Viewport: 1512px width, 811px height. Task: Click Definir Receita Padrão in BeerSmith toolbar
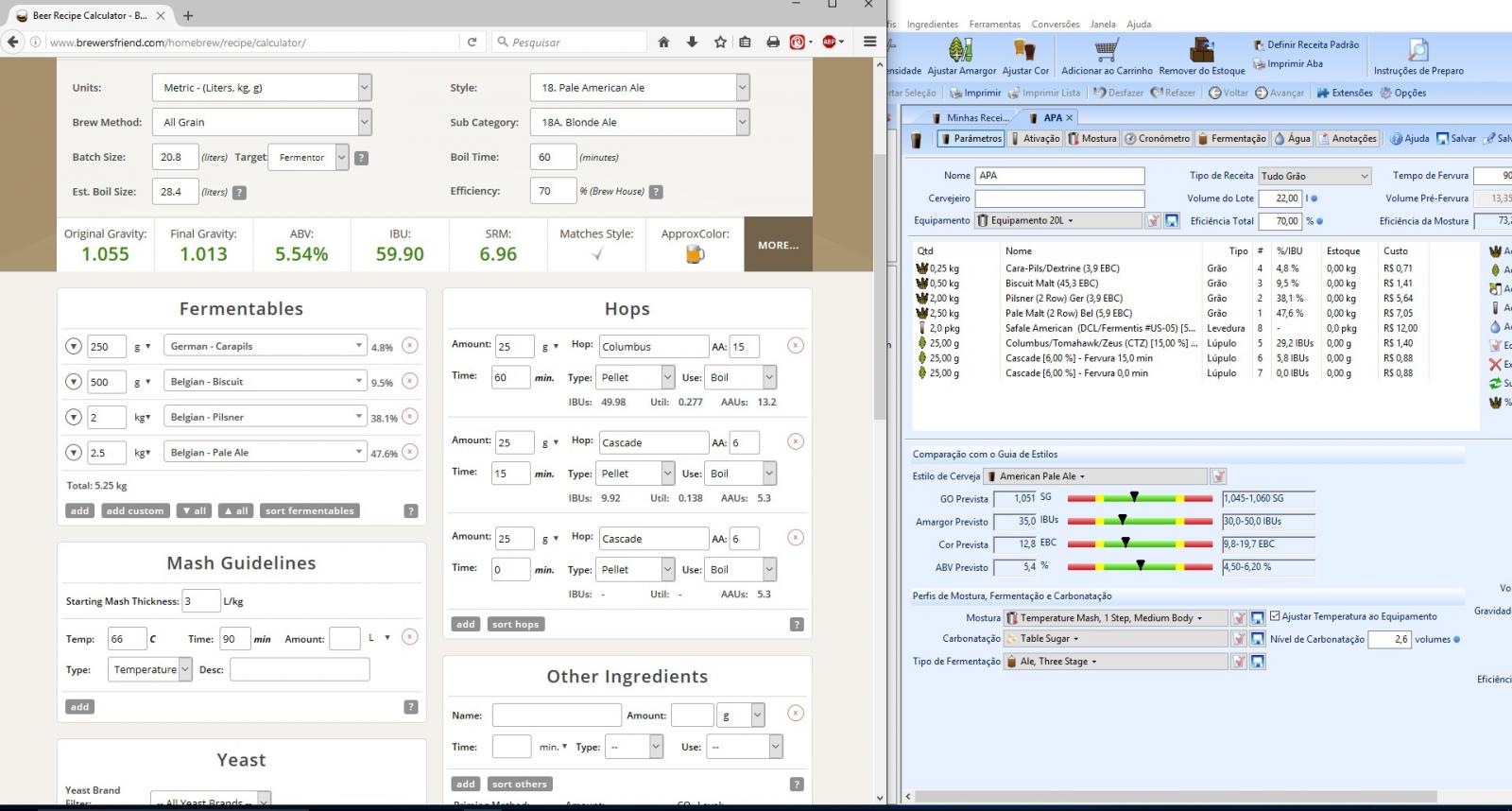tap(1306, 44)
